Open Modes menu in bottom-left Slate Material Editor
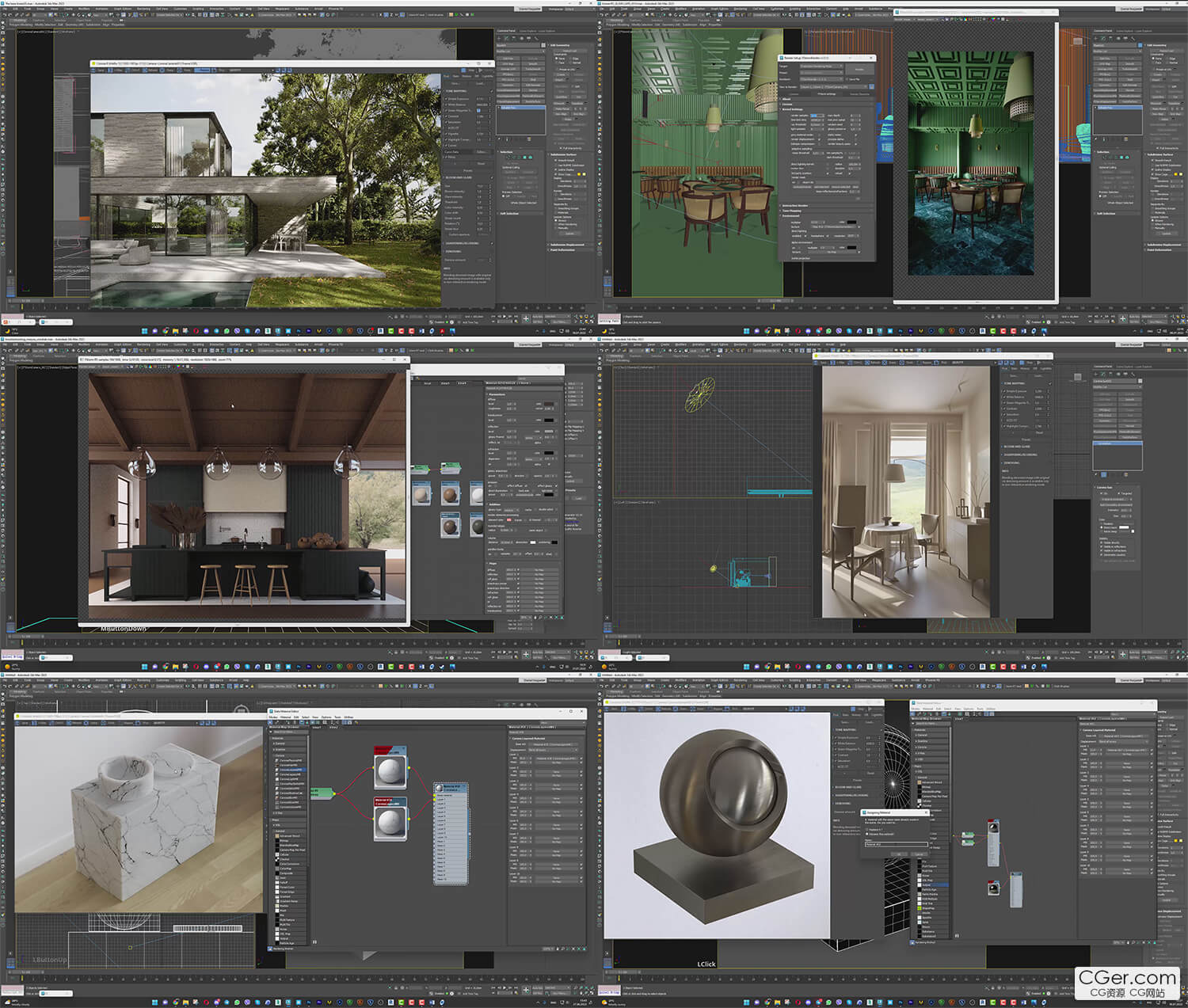 point(273,717)
